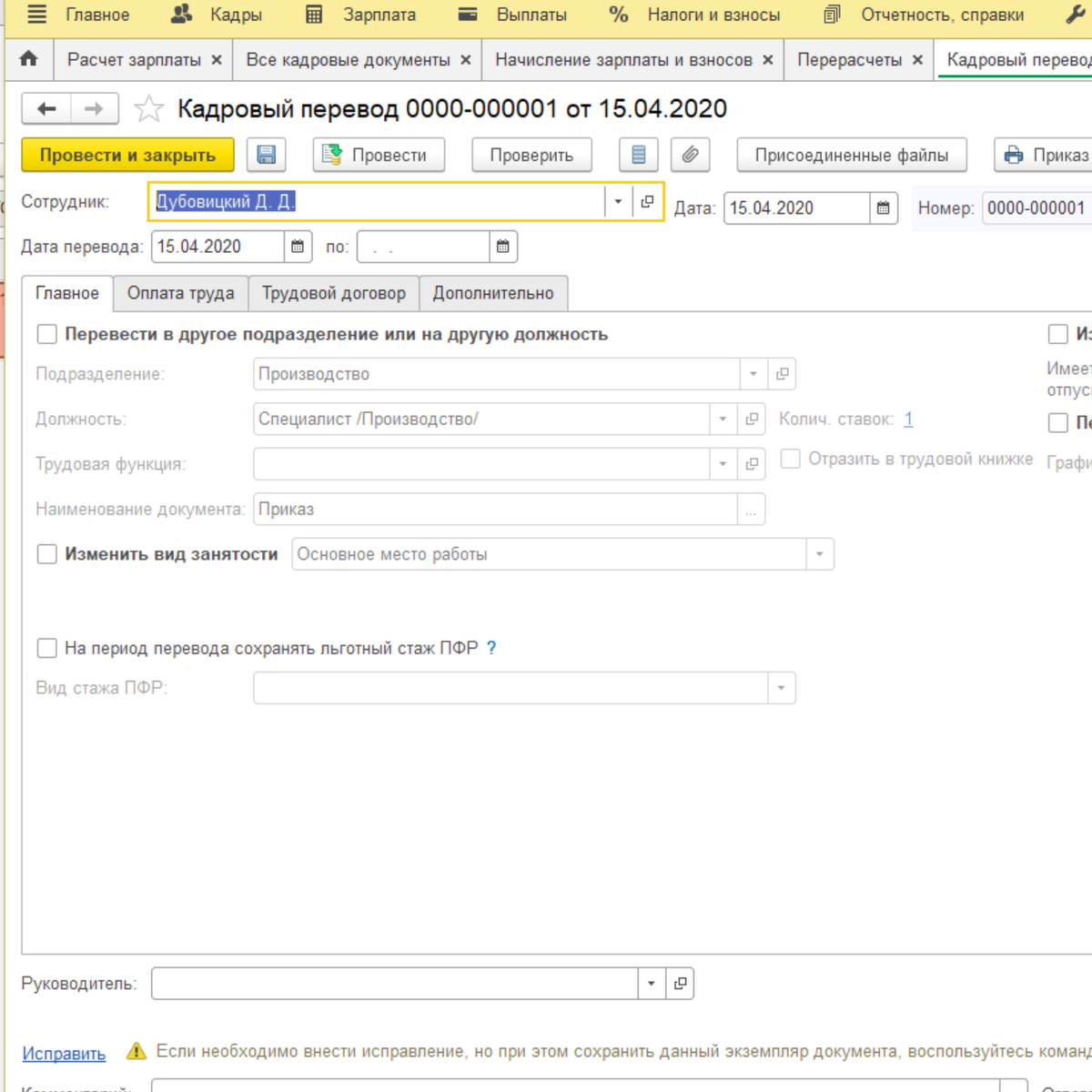1092x1092 pixels.
Task: Go to home page icon tab
Action: (29, 59)
